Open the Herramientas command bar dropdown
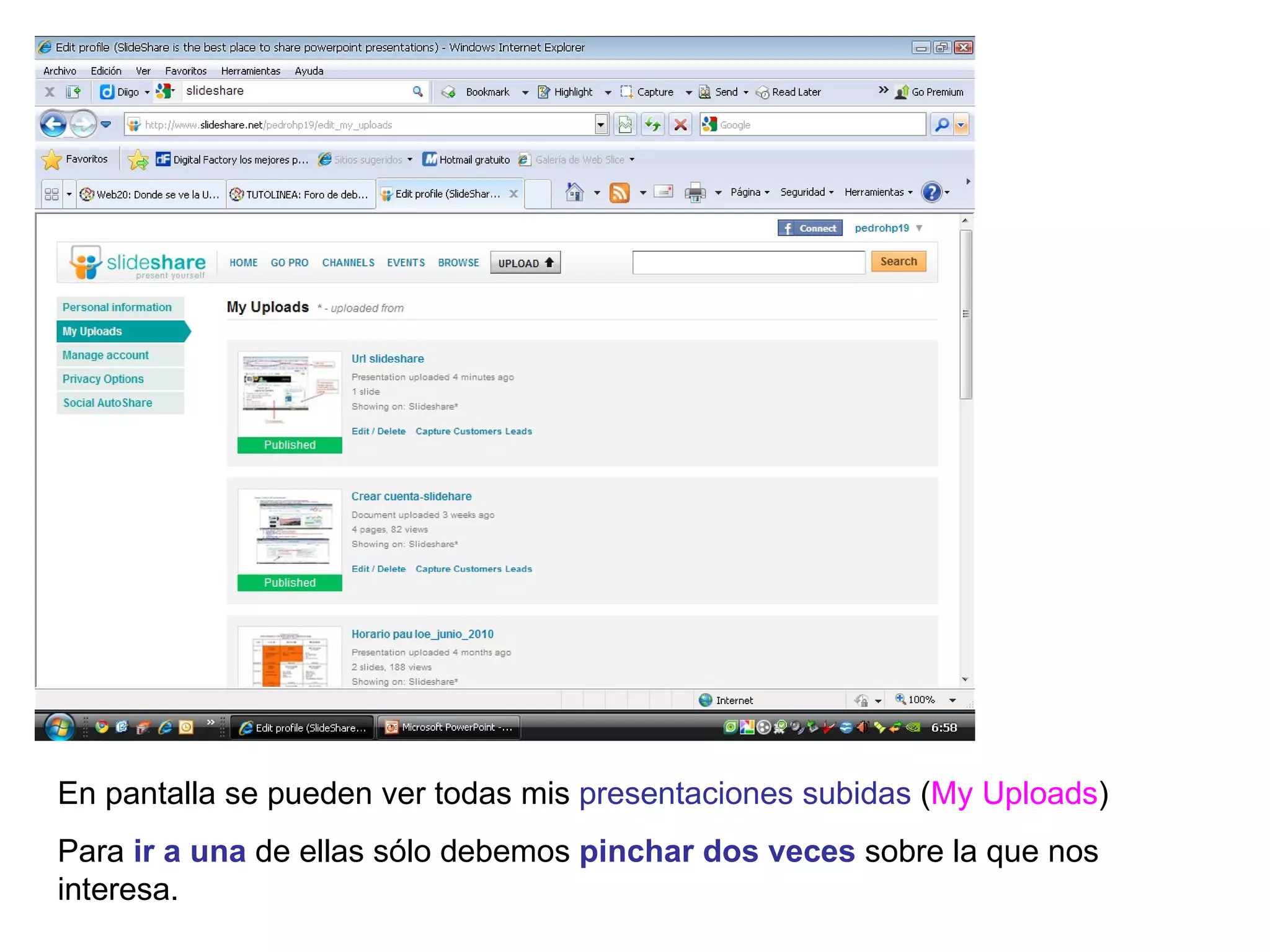Viewport: 1270px width, 952px height. tap(879, 192)
